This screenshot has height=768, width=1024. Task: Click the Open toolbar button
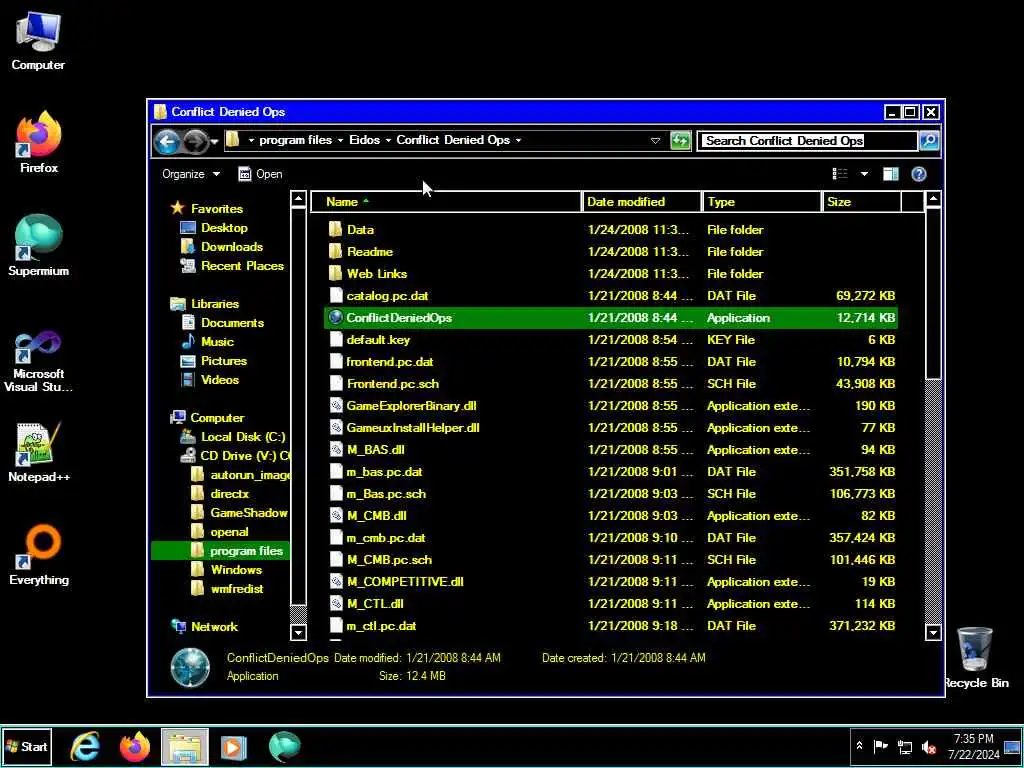261,174
